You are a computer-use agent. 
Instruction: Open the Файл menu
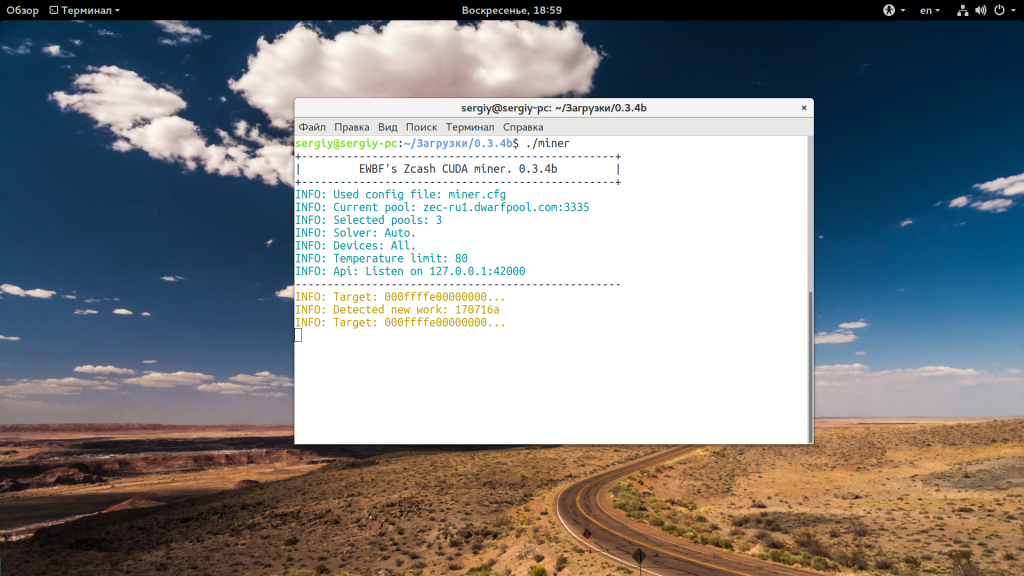pyautogui.click(x=312, y=127)
